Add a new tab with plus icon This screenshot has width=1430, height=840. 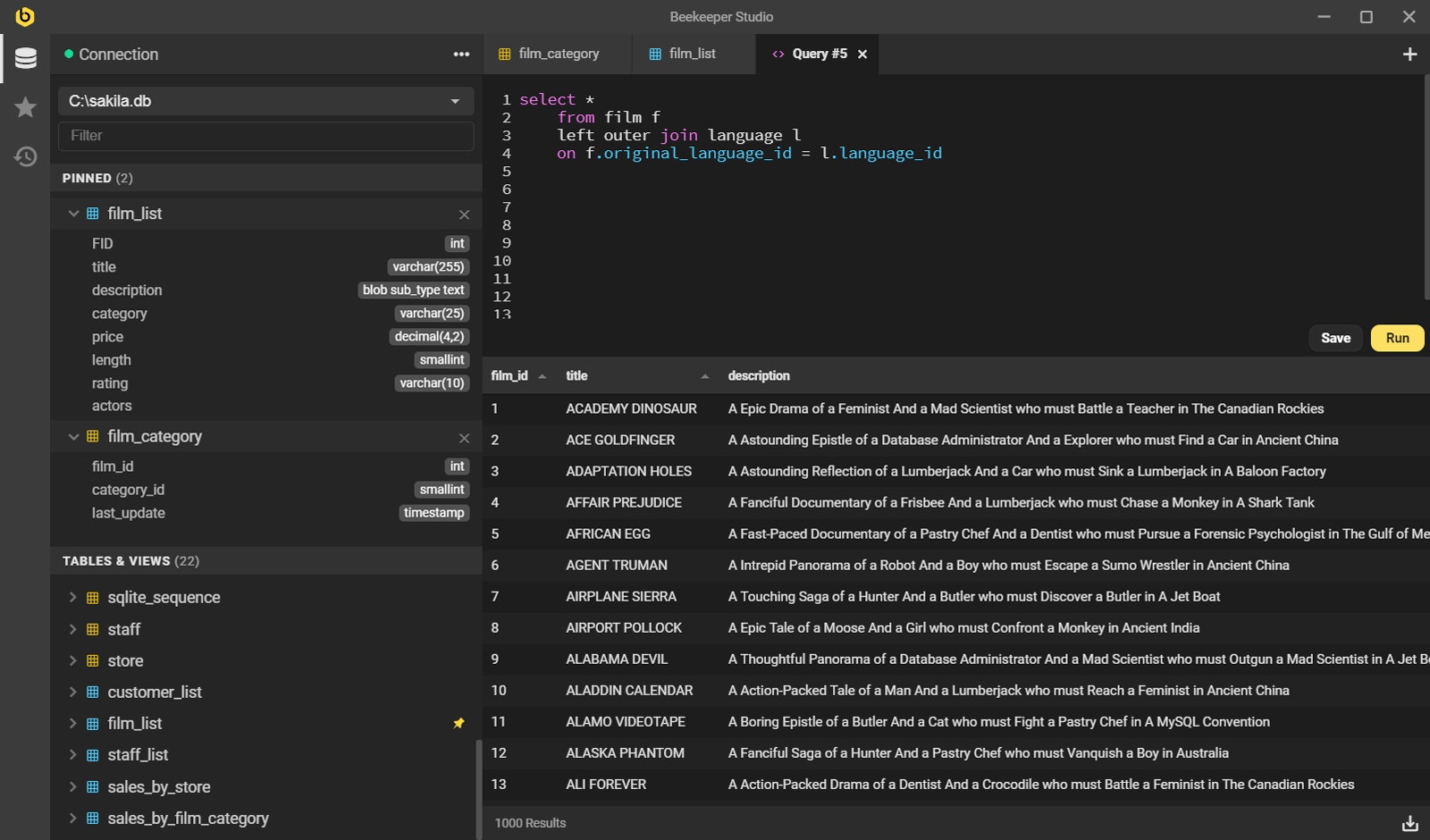[x=1409, y=55]
